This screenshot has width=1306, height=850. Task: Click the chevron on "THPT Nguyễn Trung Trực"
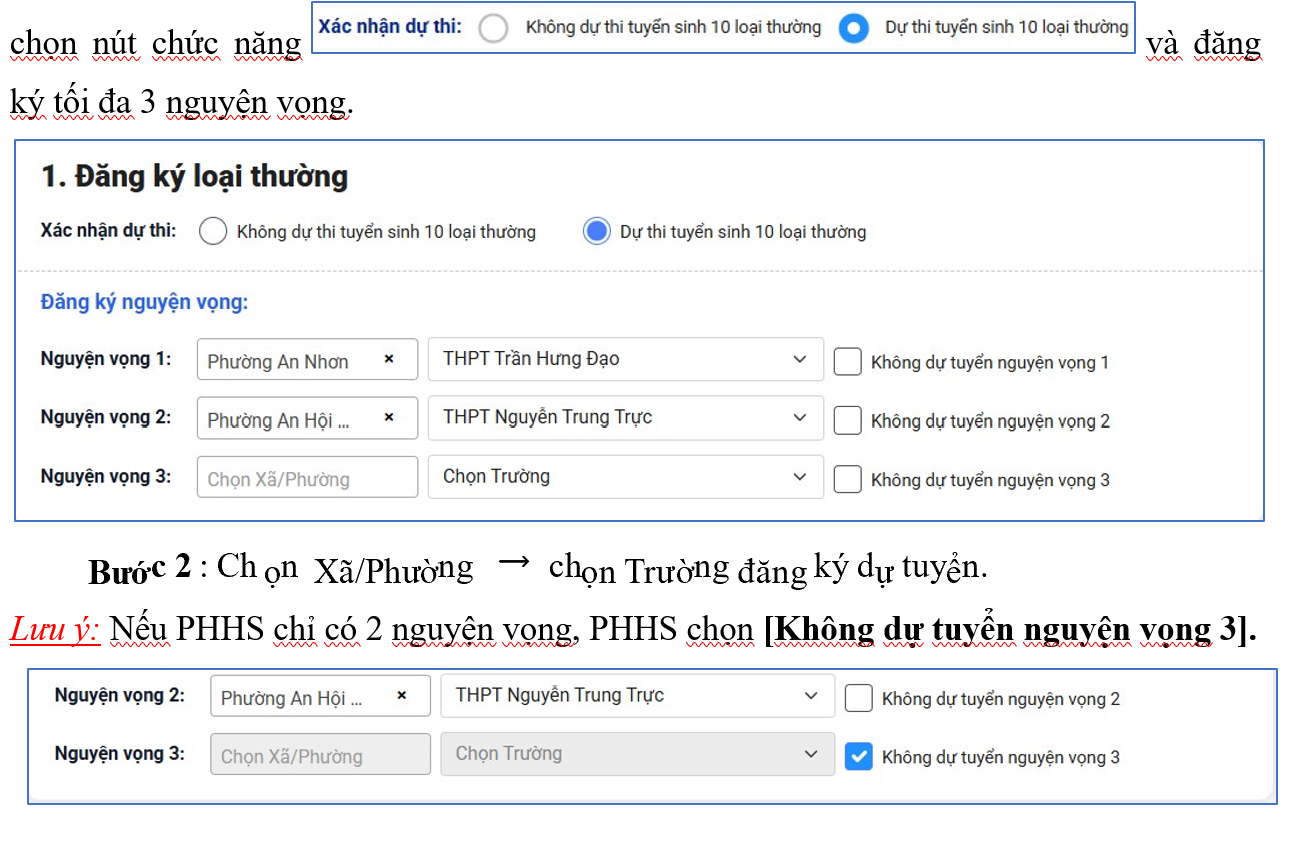click(801, 417)
